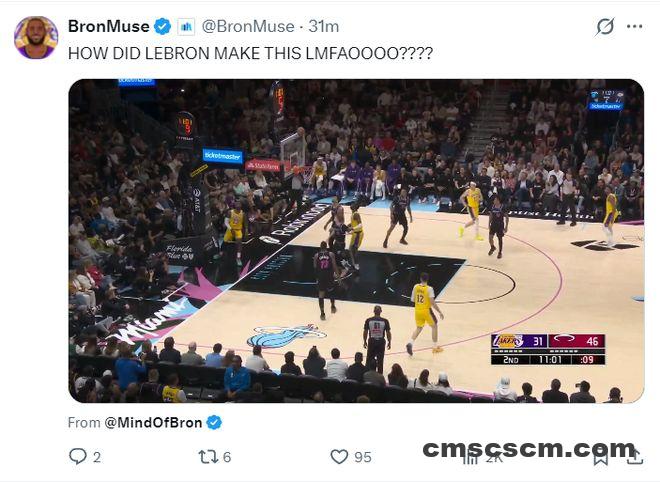Screen dimensions: 660x482
Task: Open the @BronMuse handle link
Action: click(248, 27)
